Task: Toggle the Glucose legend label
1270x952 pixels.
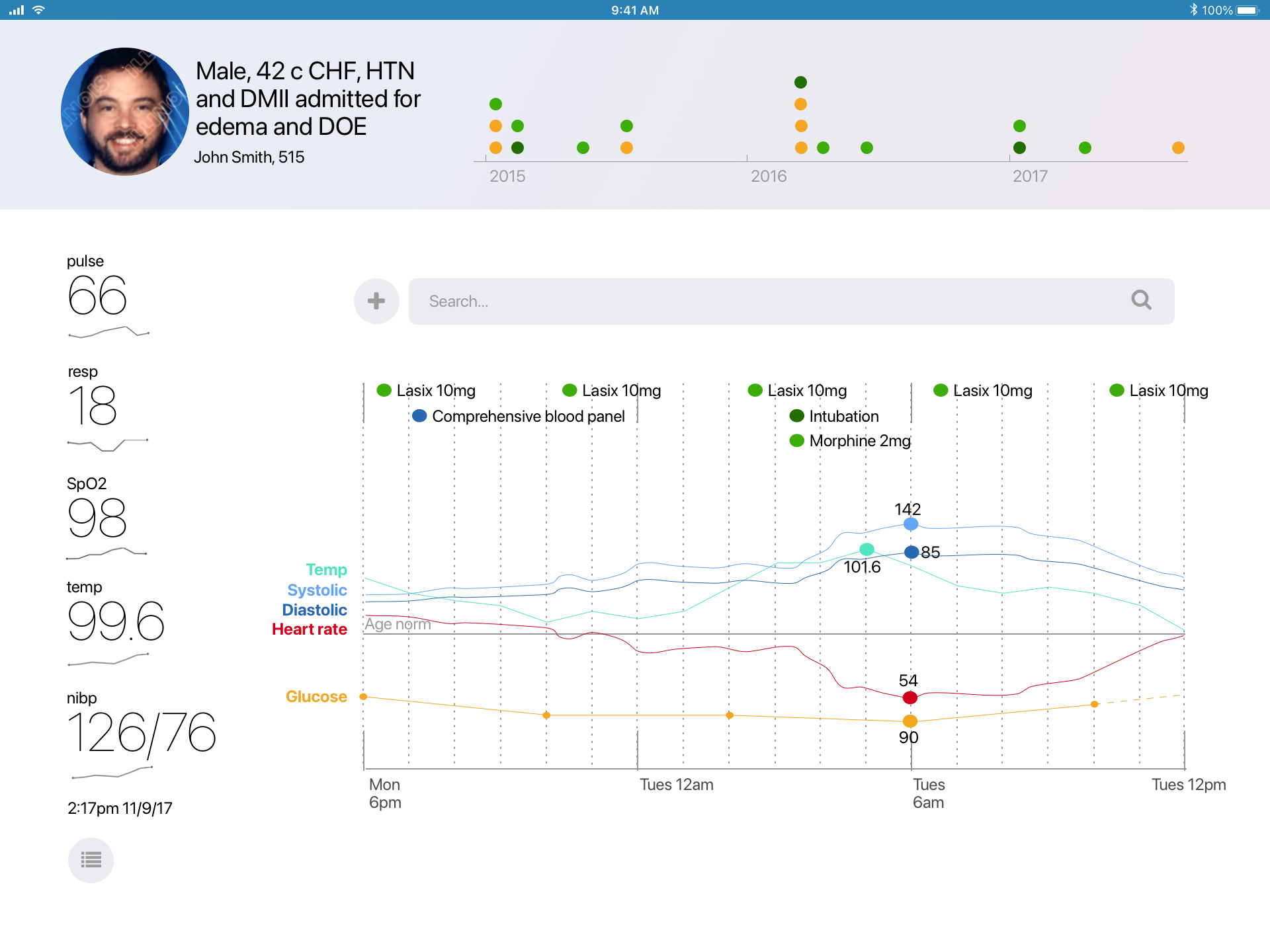Action: (316, 697)
